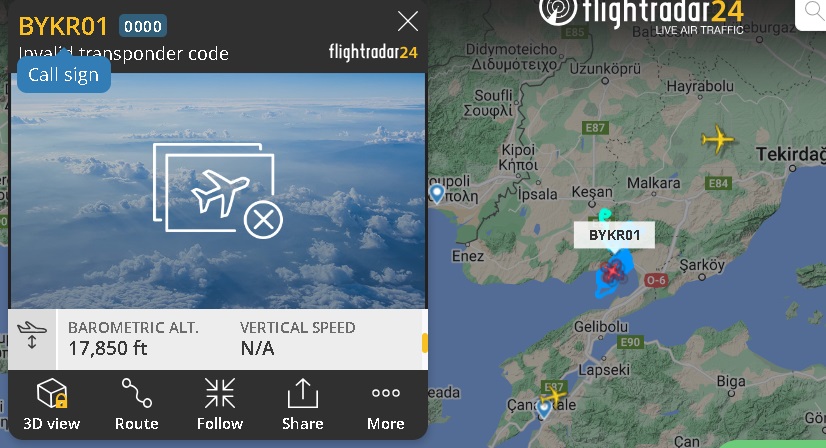Follow the BYKR01 aircraft
This screenshot has height=448, width=826.
click(x=220, y=404)
